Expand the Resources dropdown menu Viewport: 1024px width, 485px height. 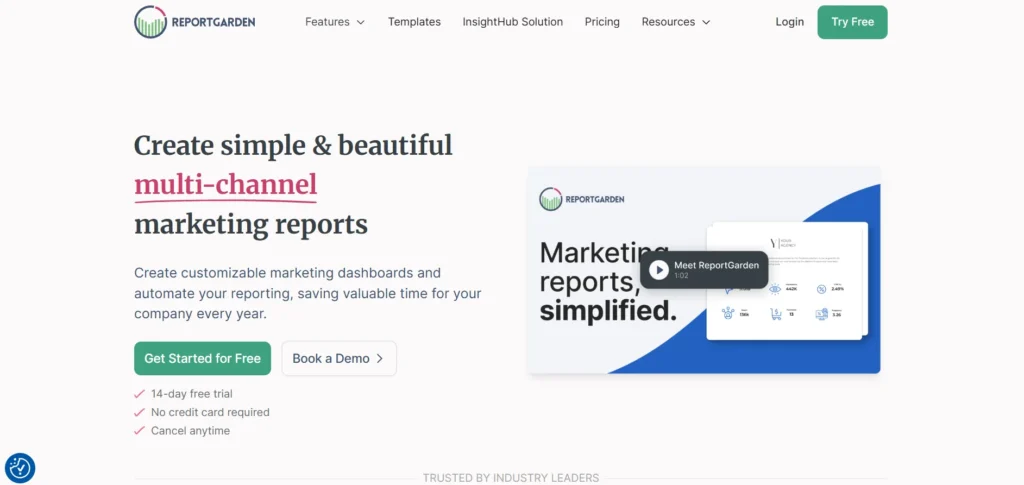coord(676,22)
